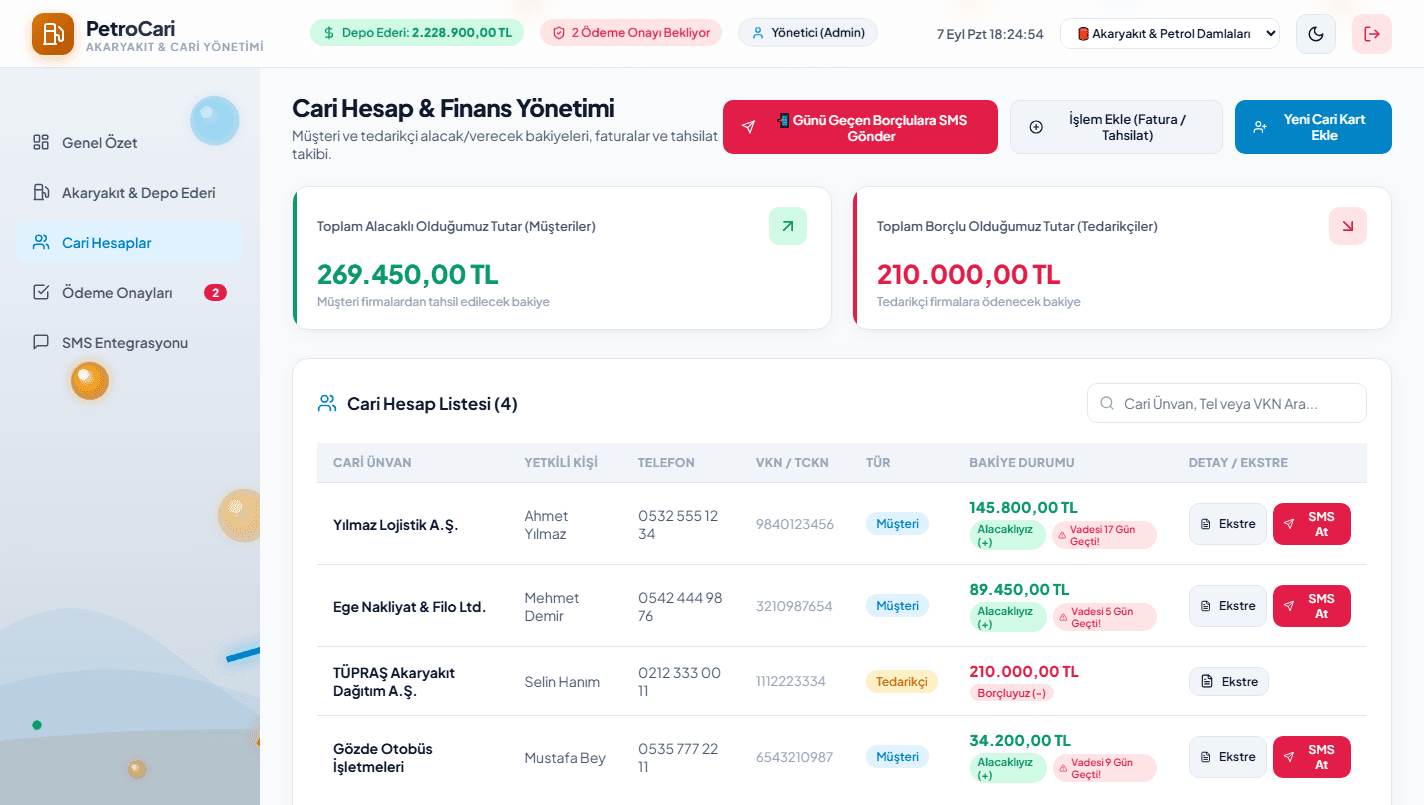Click the checkbox icon beside Ödeme Onayları
This screenshot has width=1424, height=805.
(41, 292)
